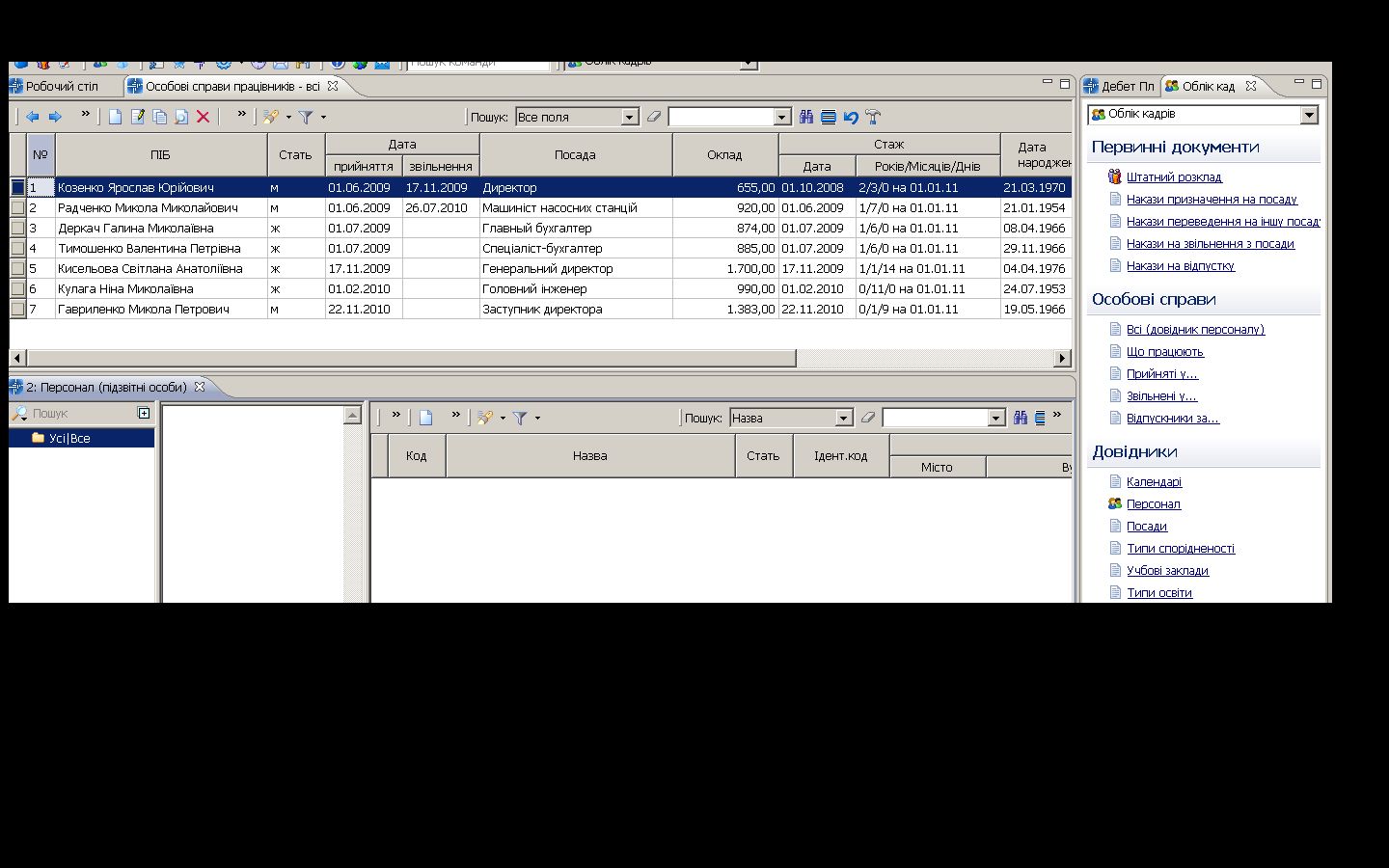The image size is (1389, 868).
Task: Click the plus expand icon next to Пошук
Action: pos(144,413)
